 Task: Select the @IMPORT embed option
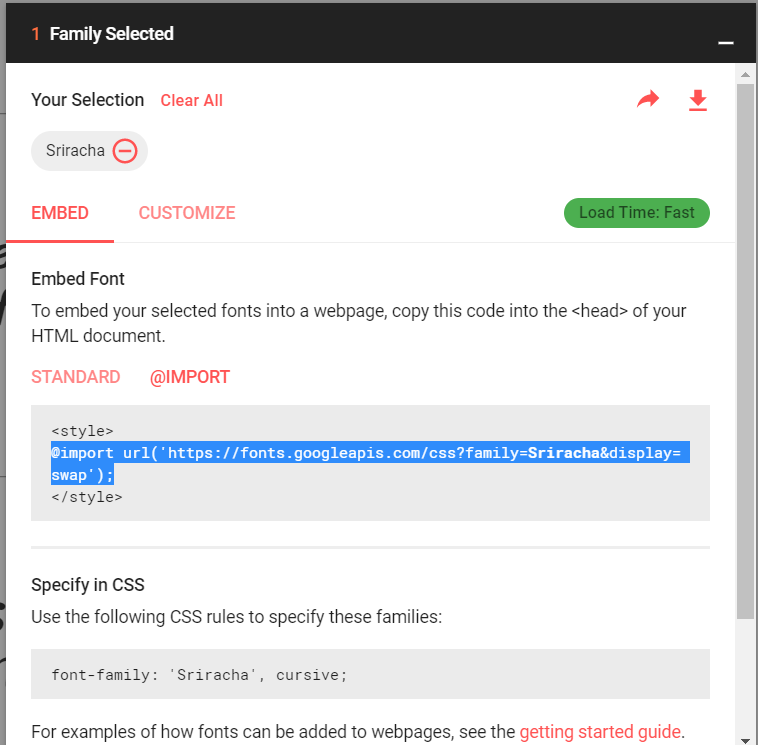click(190, 377)
